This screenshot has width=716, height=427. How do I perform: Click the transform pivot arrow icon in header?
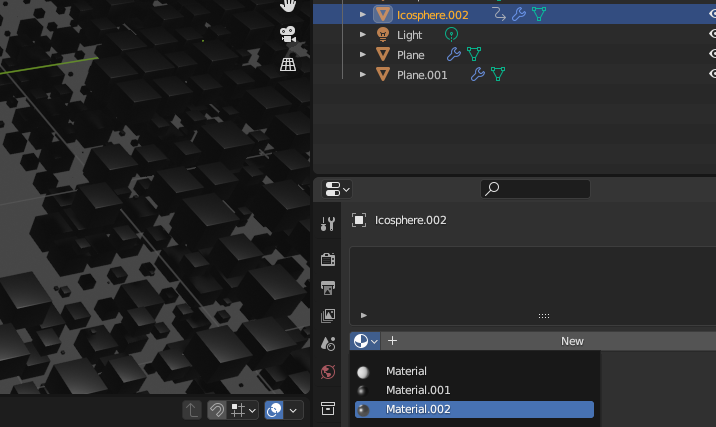(x=192, y=410)
